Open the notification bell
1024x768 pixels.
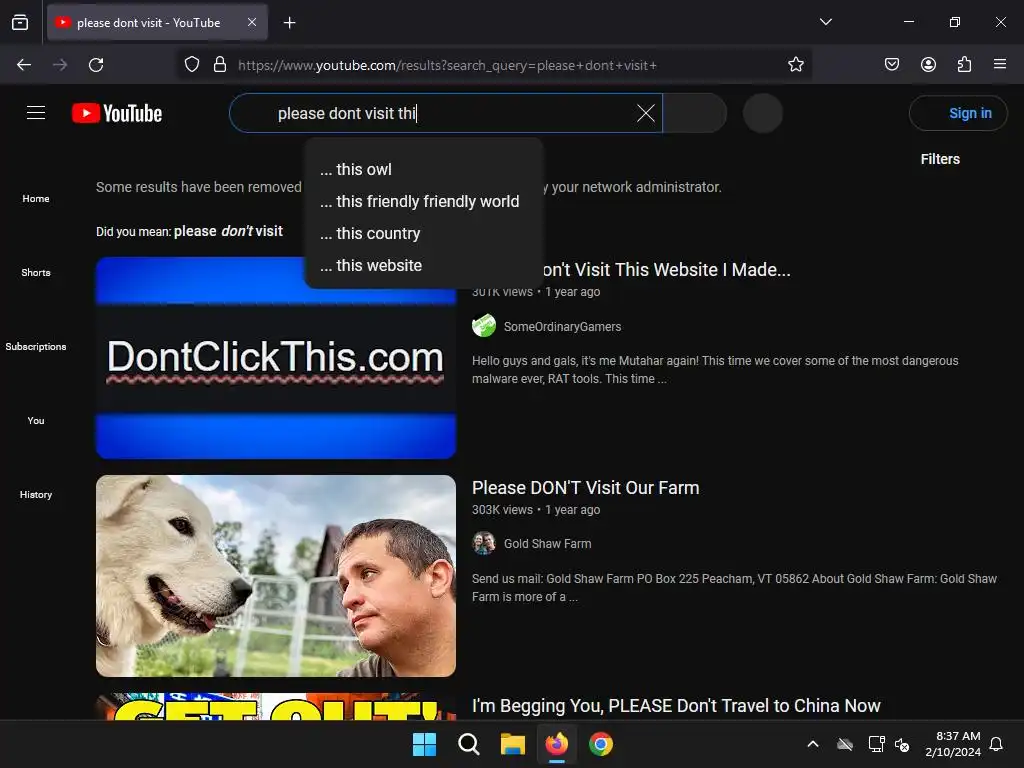click(x=996, y=744)
